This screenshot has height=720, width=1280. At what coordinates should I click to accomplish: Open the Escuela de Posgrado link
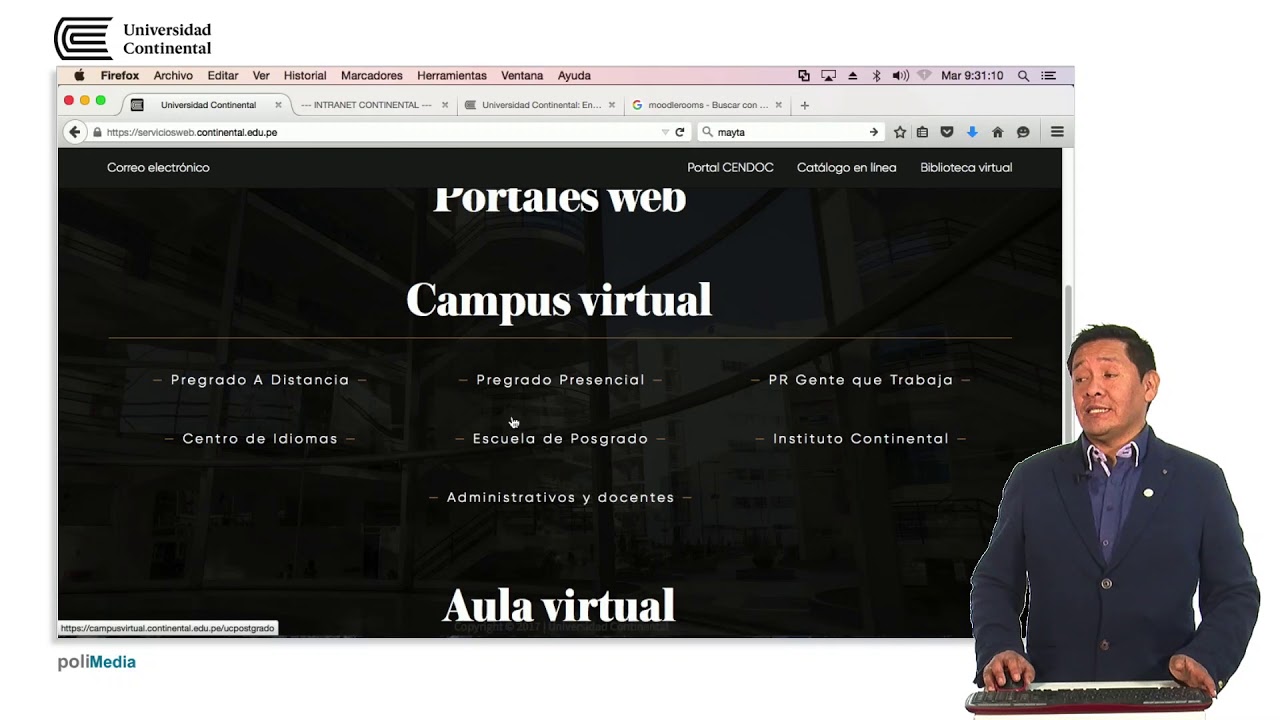click(560, 439)
